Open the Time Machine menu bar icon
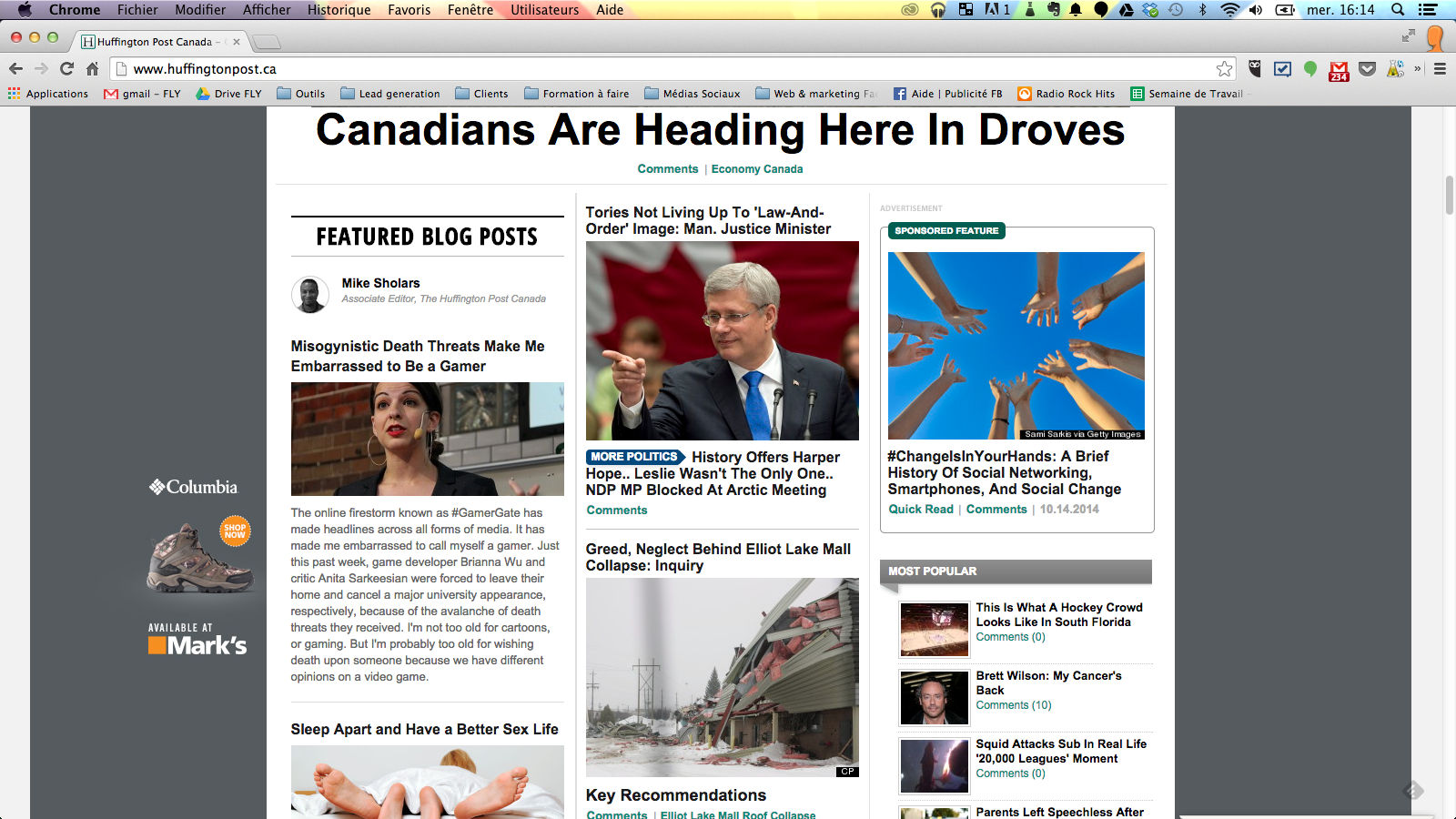This screenshot has height=819, width=1456. (x=1176, y=10)
